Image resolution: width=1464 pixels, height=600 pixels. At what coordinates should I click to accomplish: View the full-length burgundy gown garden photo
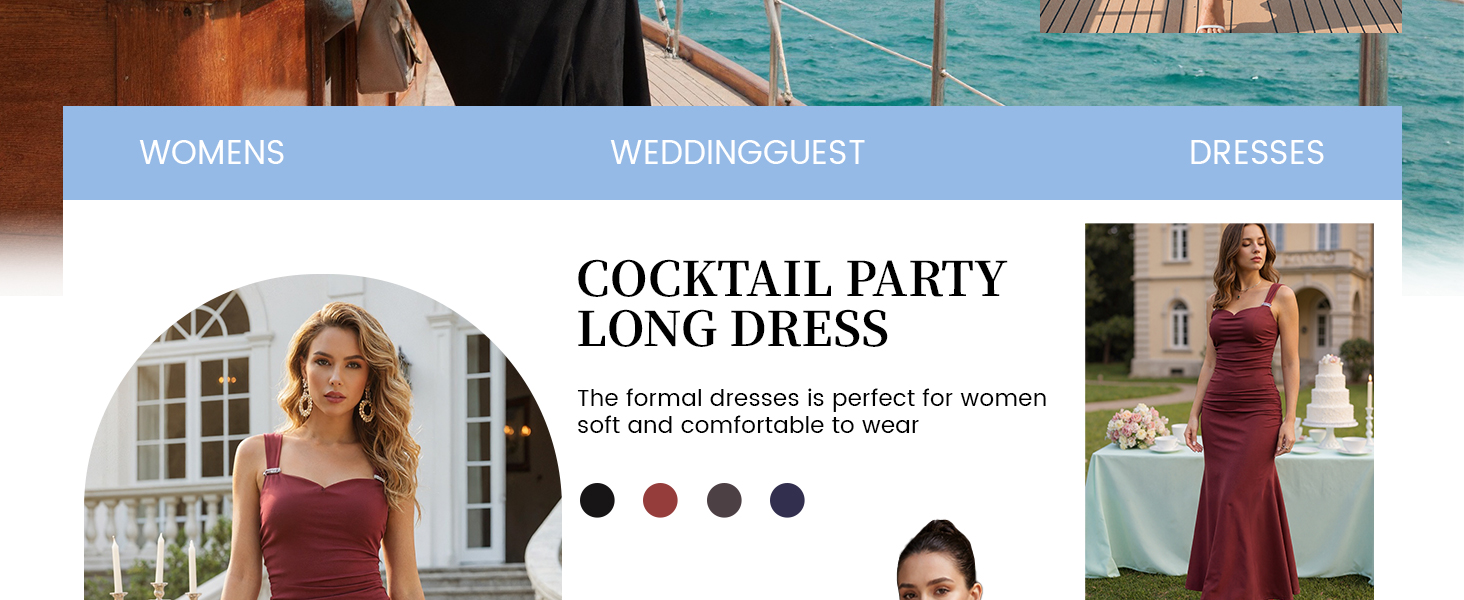click(1229, 411)
